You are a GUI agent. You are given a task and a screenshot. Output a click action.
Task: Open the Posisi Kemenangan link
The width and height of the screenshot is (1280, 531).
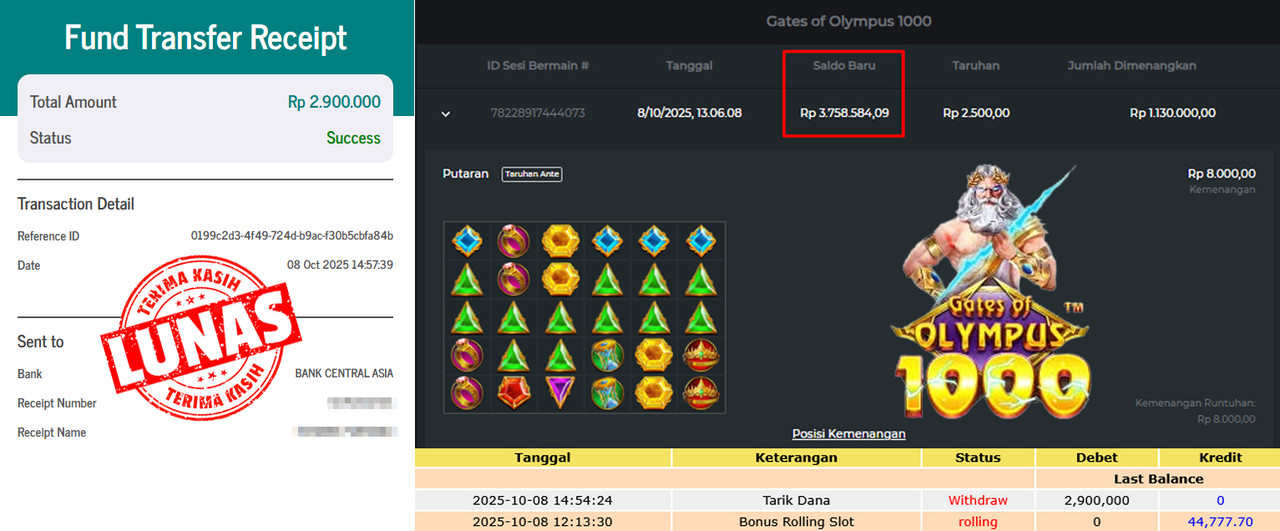(849, 434)
